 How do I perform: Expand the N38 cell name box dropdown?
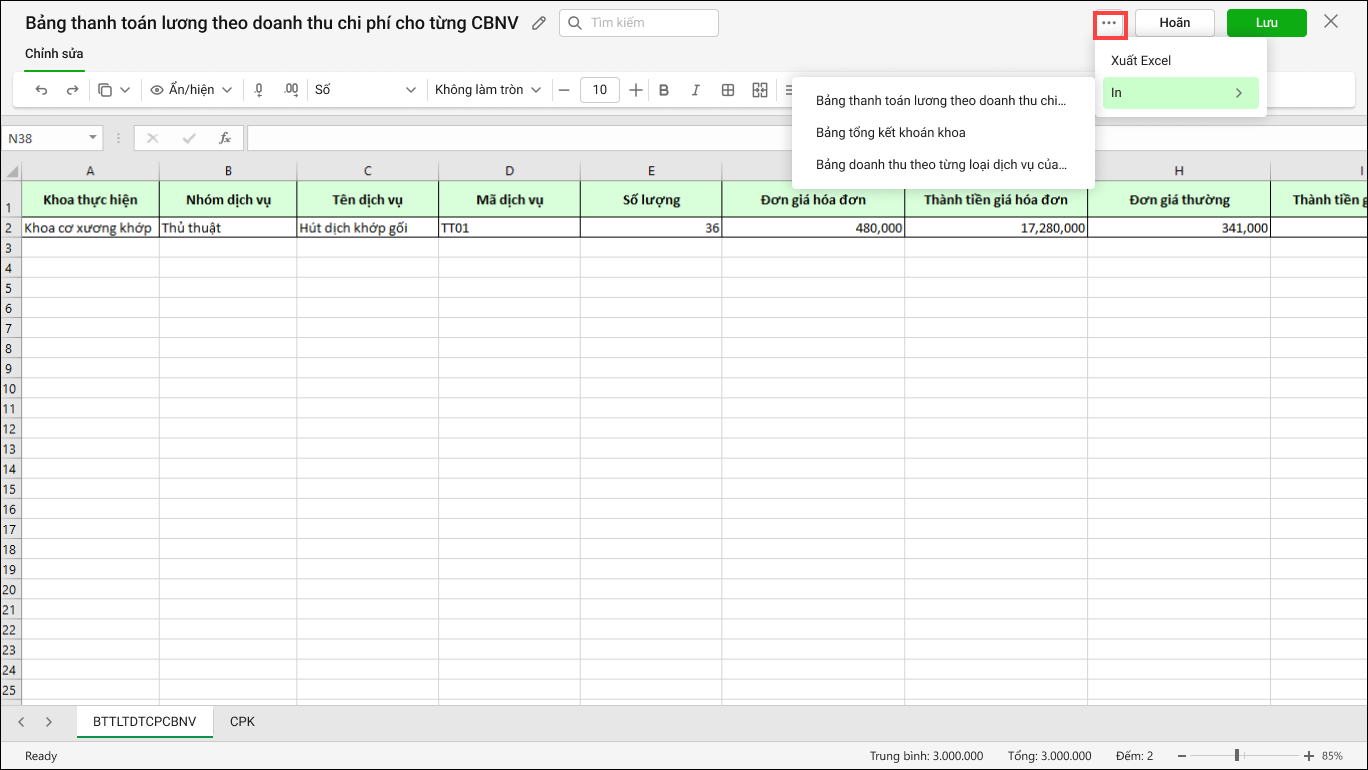[x=94, y=138]
